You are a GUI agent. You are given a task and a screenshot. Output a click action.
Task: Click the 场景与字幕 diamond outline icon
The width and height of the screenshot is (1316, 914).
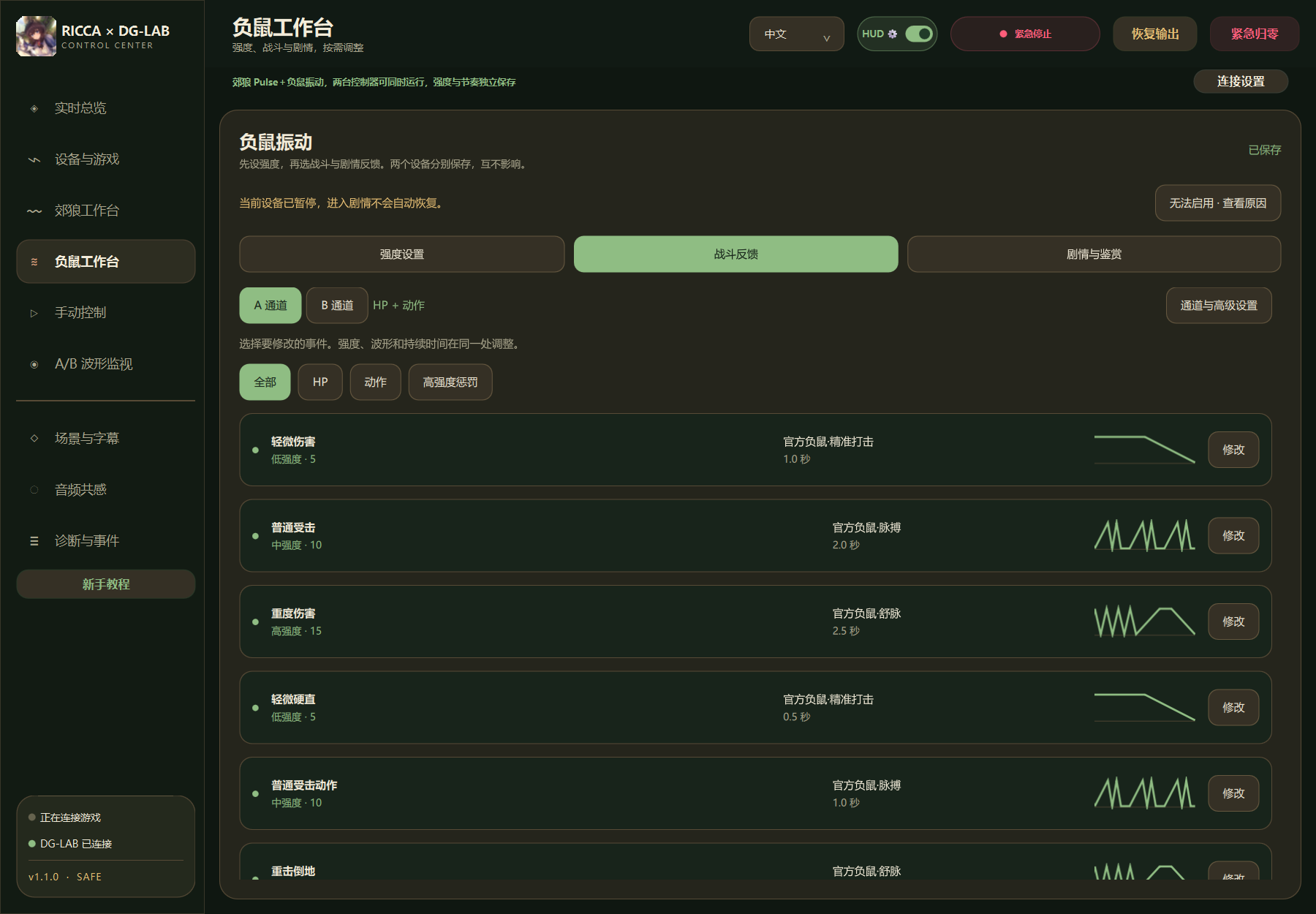(x=34, y=439)
